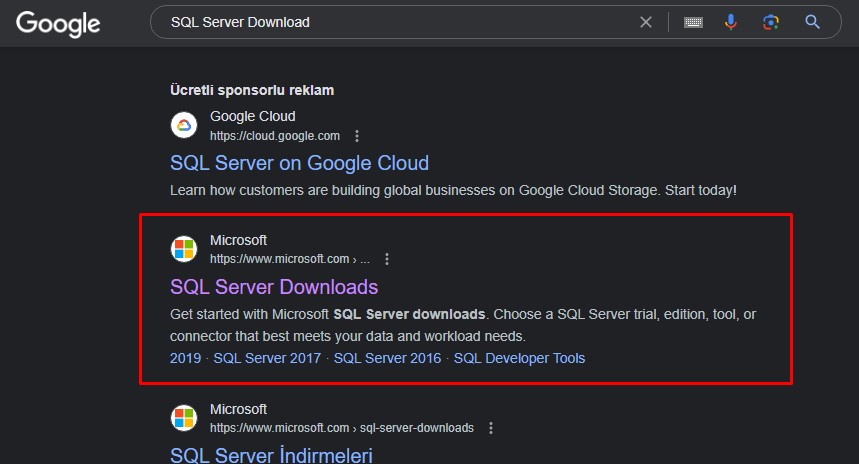Open the 2019 sitelink
859x464 pixels.
185,358
